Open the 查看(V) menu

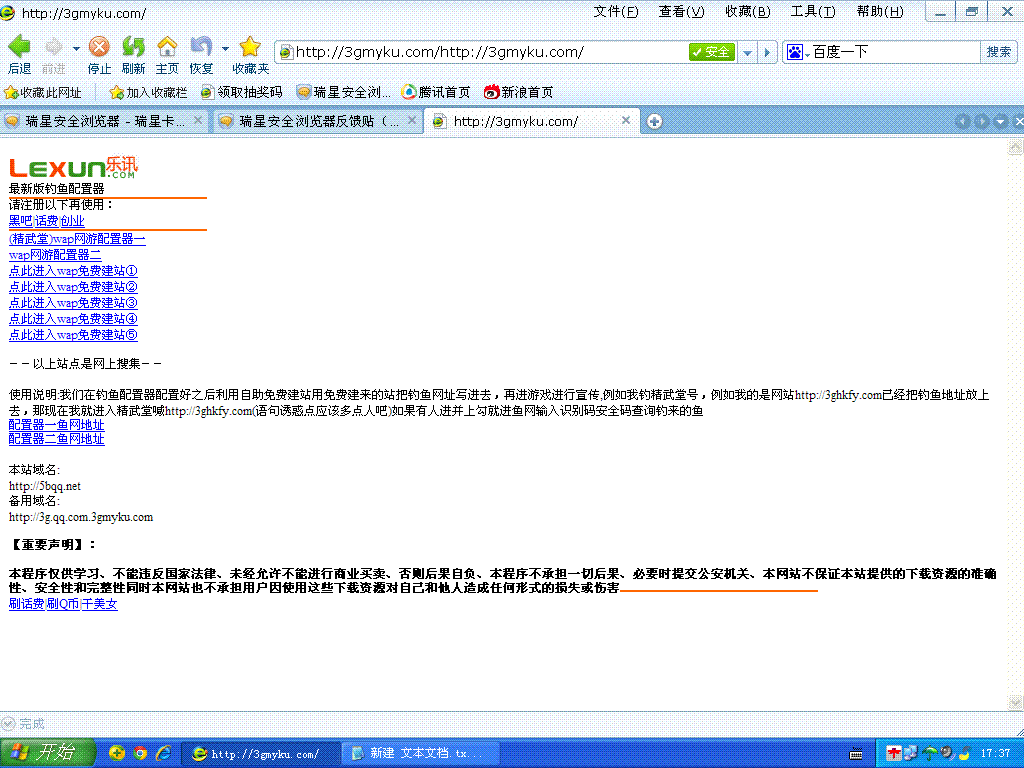pyautogui.click(x=682, y=12)
